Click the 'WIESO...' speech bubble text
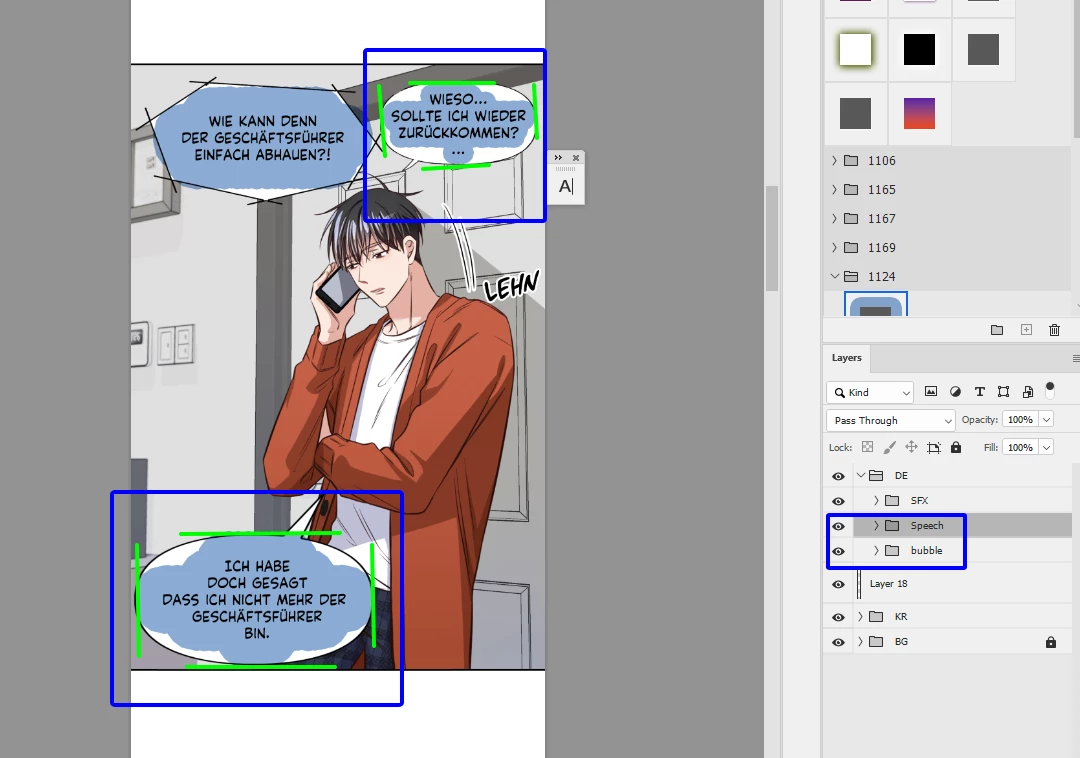The image size is (1080, 758). pyautogui.click(x=458, y=125)
